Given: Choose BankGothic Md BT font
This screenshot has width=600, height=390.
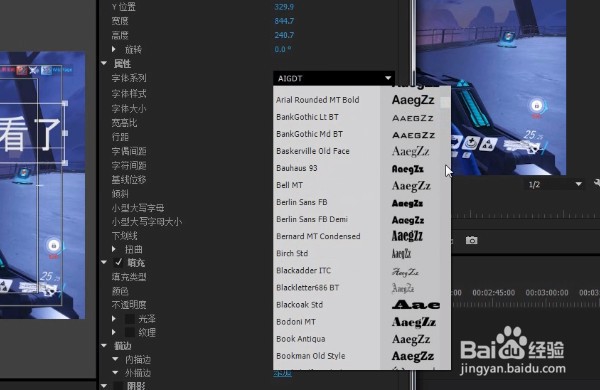Looking at the screenshot, I should coord(309,134).
